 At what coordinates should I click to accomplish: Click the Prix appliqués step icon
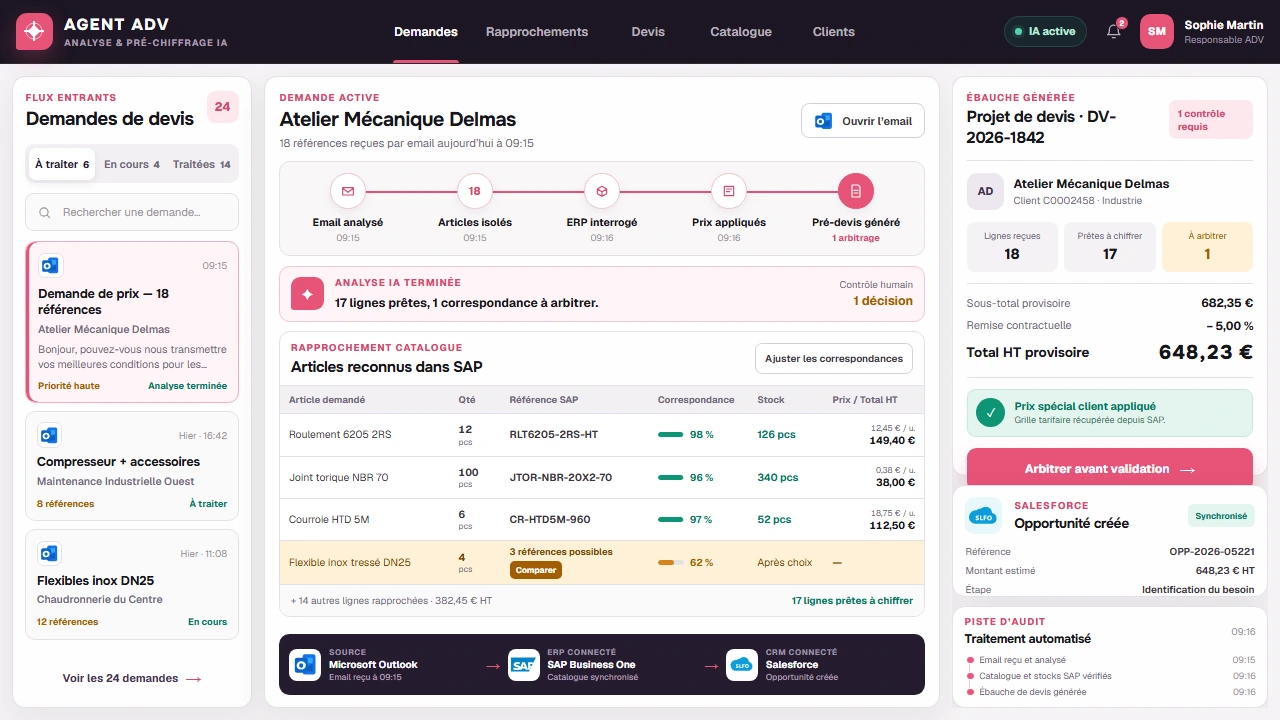click(729, 190)
